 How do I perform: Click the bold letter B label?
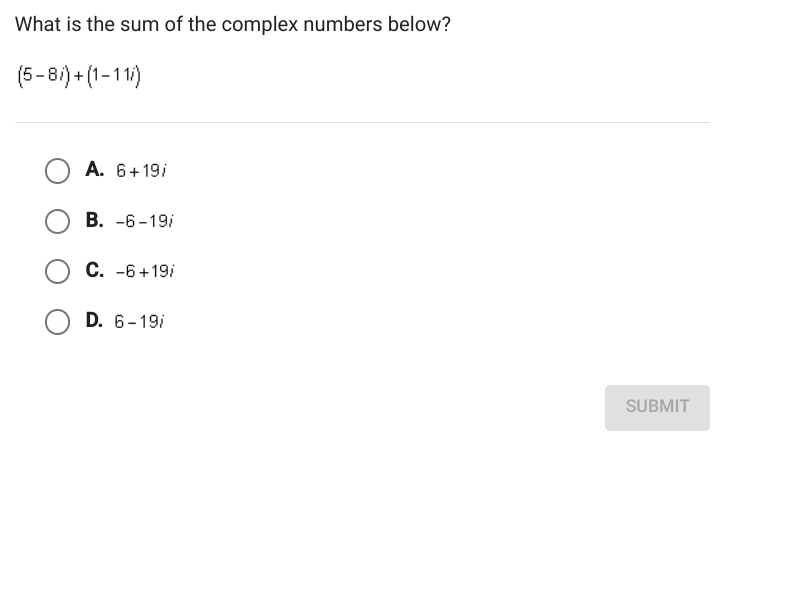click(x=95, y=220)
